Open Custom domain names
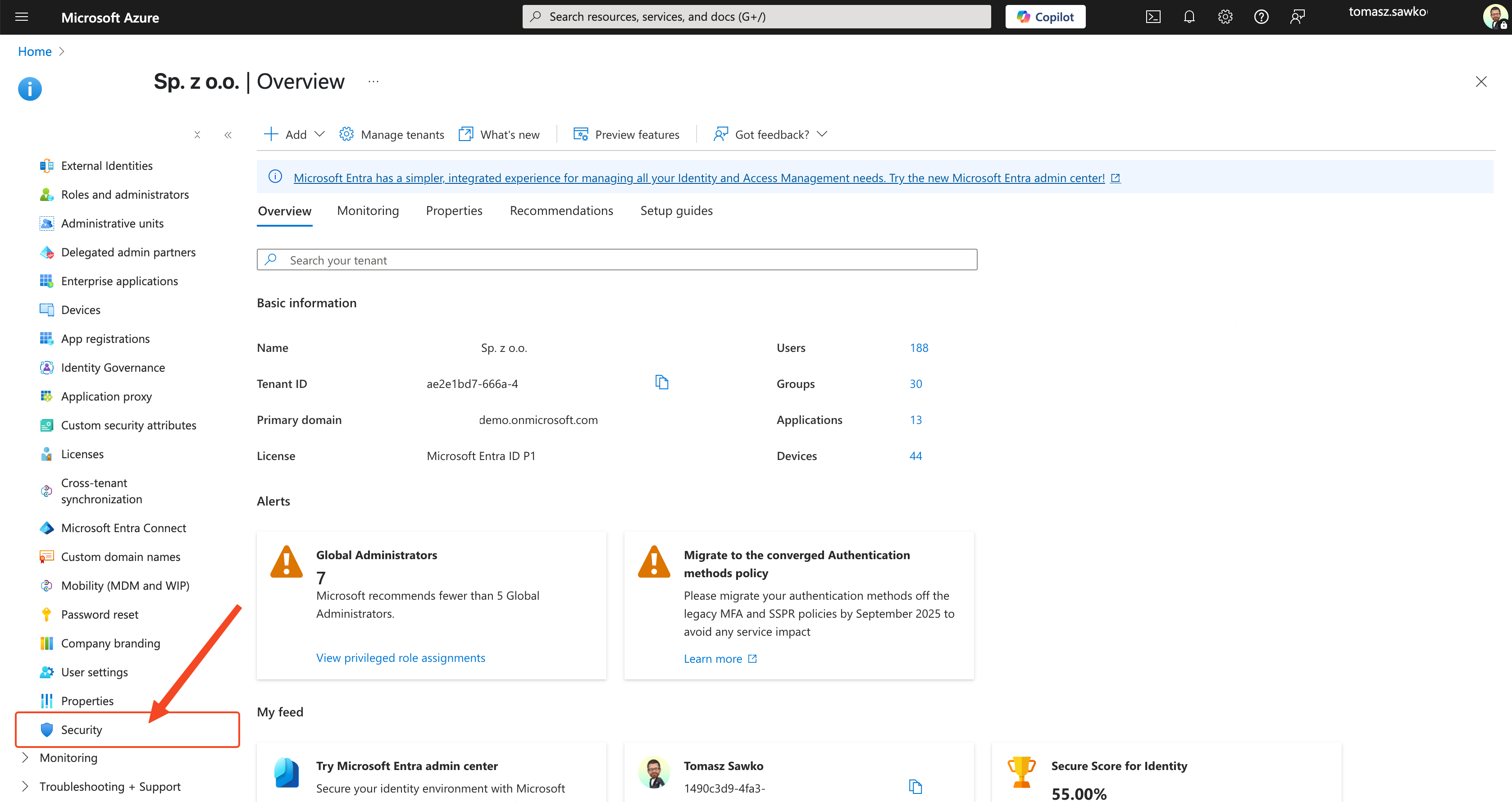 [x=120, y=556]
